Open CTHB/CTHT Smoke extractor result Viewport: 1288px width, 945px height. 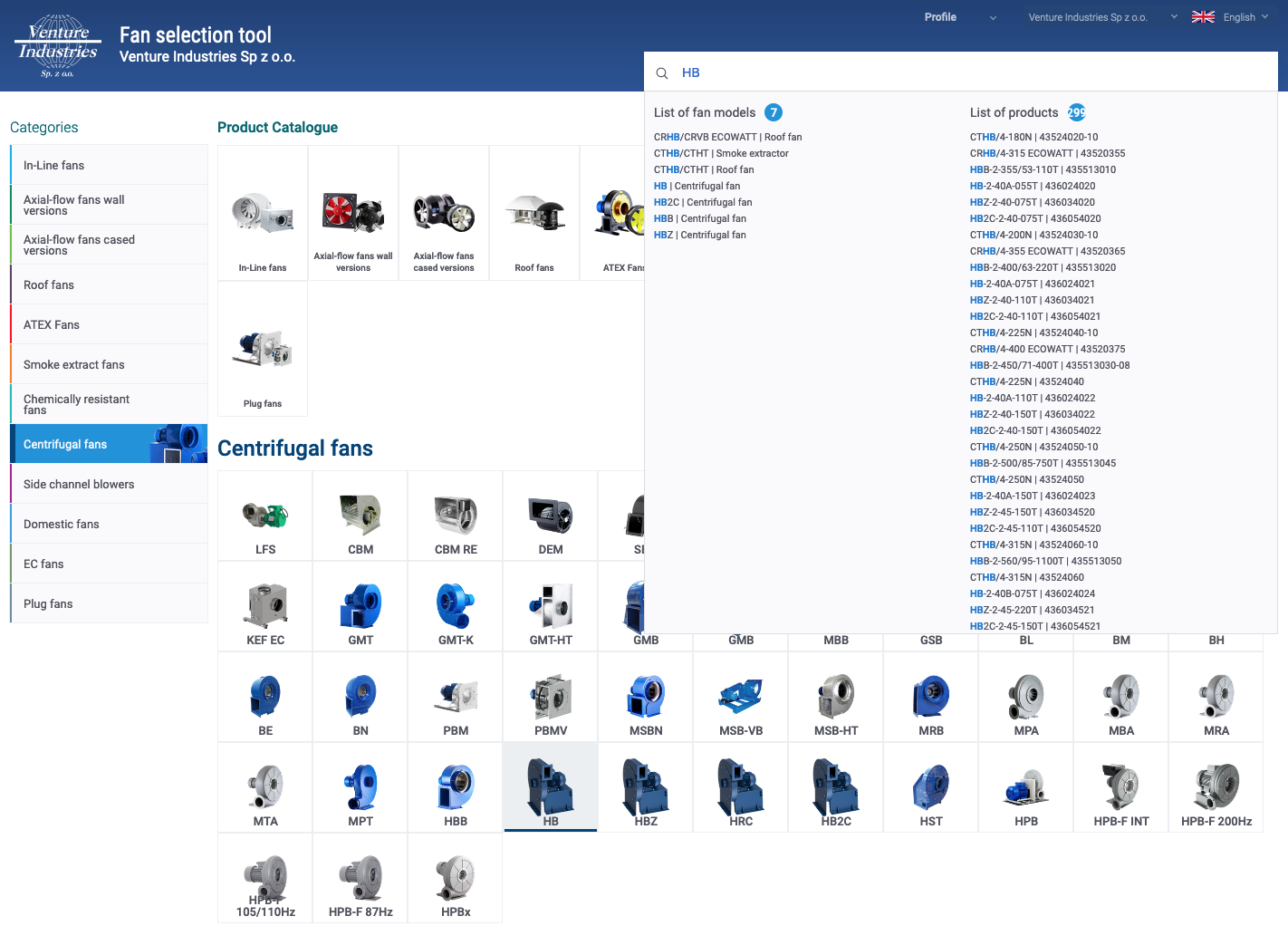721,153
